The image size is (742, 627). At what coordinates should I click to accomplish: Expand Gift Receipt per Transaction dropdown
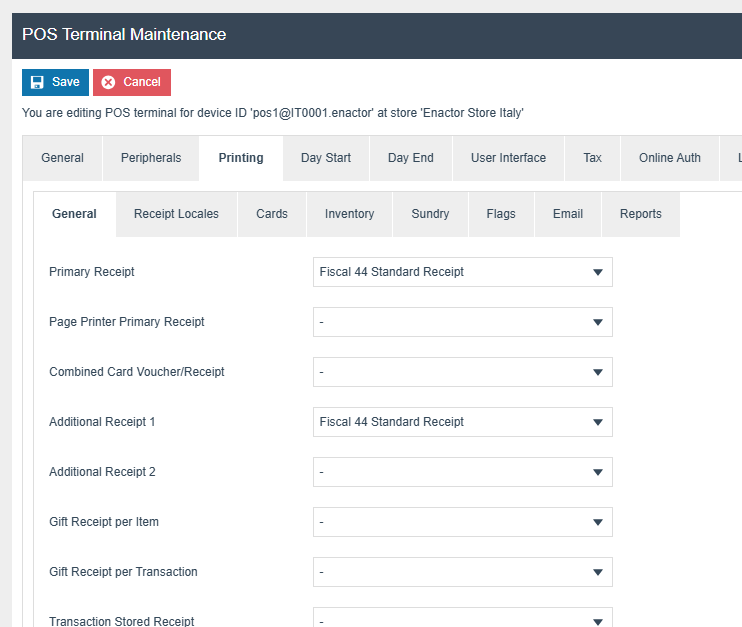coord(462,572)
